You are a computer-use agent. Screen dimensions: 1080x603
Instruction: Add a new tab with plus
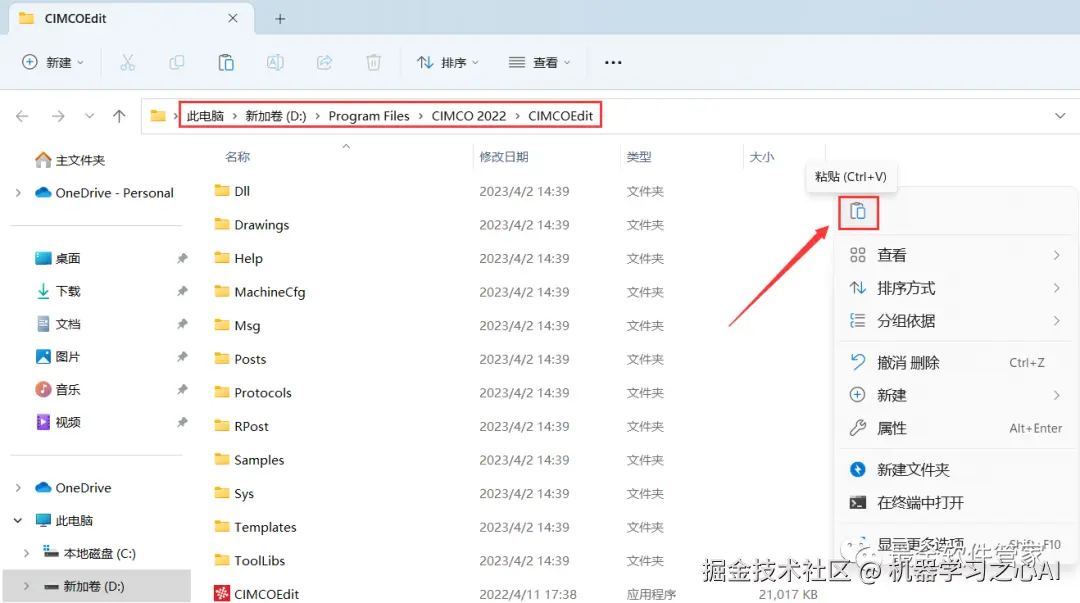click(280, 19)
